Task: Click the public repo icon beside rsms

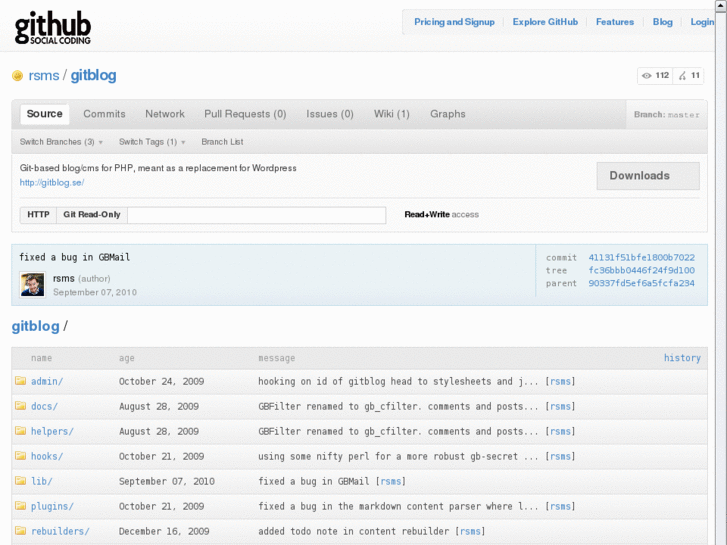Action: [x=17, y=76]
